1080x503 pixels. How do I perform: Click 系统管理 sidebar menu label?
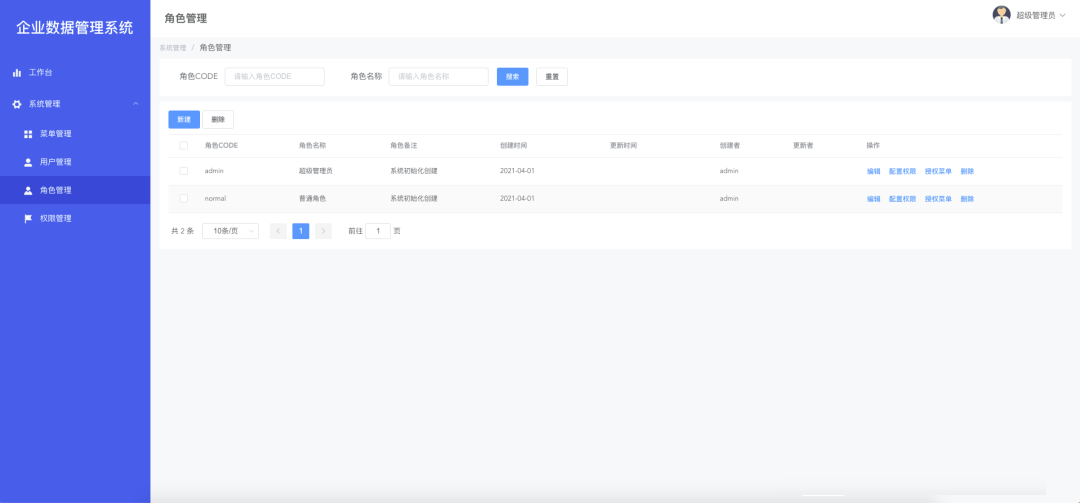click(x=44, y=104)
